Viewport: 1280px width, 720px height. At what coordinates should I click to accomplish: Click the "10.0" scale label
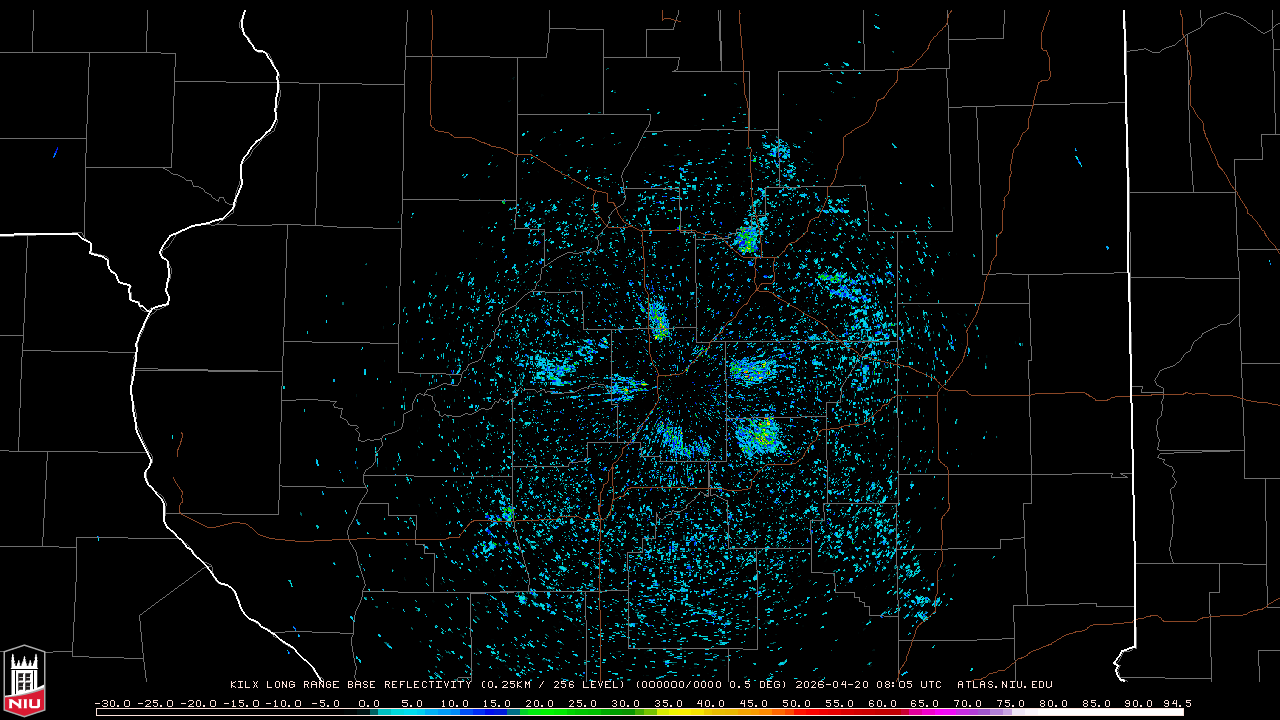tap(455, 703)
